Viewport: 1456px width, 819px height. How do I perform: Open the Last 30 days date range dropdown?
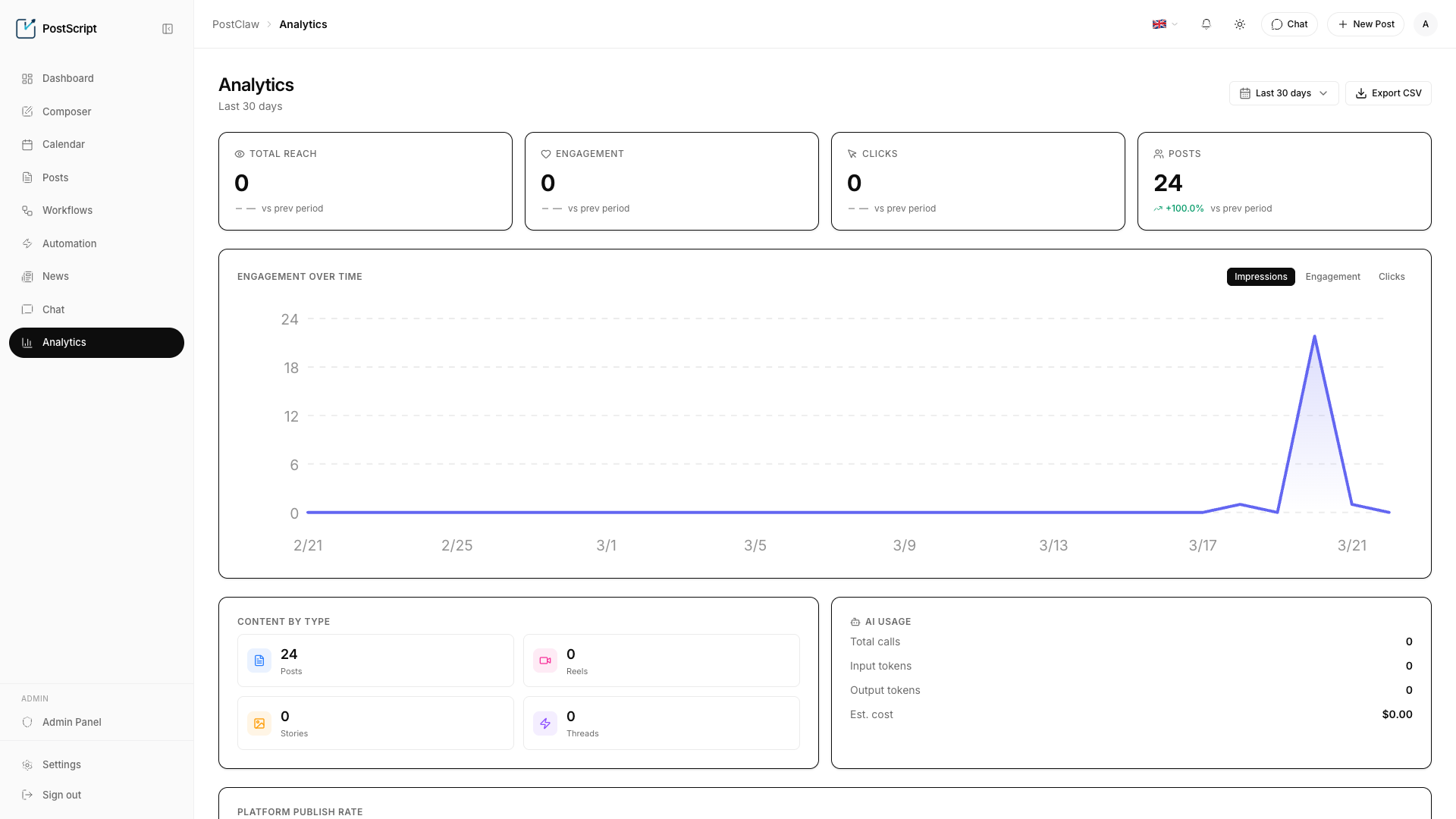(x=1284, y=93)
